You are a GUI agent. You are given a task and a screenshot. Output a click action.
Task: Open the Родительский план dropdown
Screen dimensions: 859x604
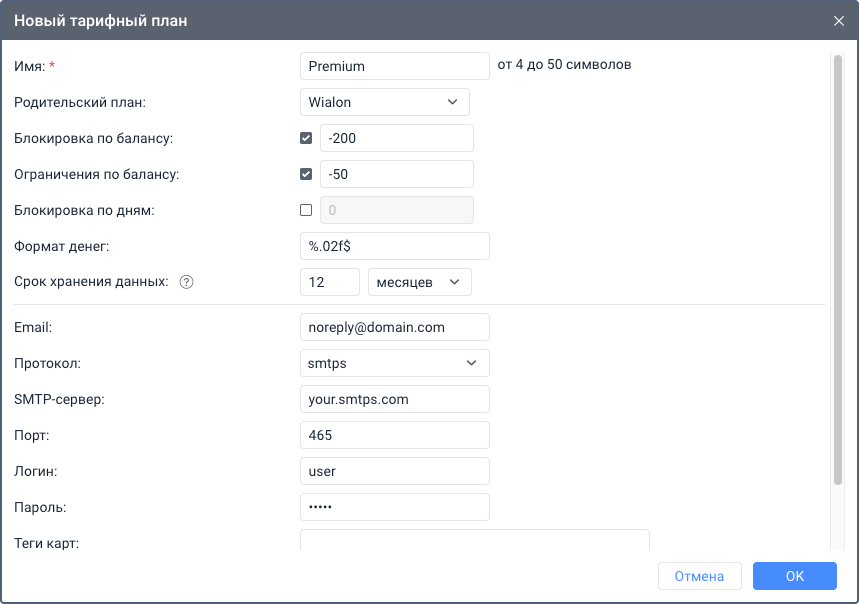click(x=384, y=102)
